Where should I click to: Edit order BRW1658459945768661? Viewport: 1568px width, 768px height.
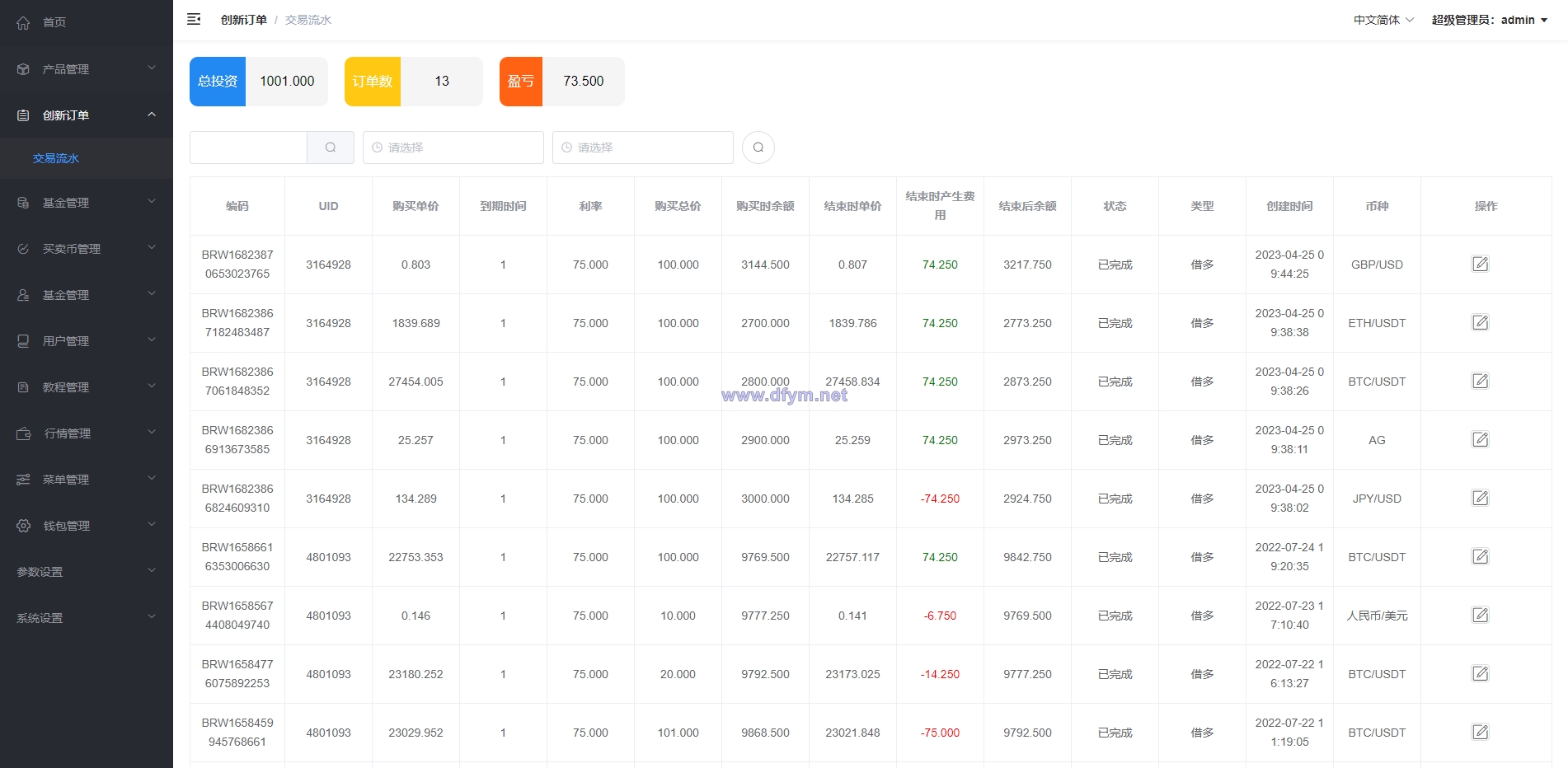(x=1481, y=732)
